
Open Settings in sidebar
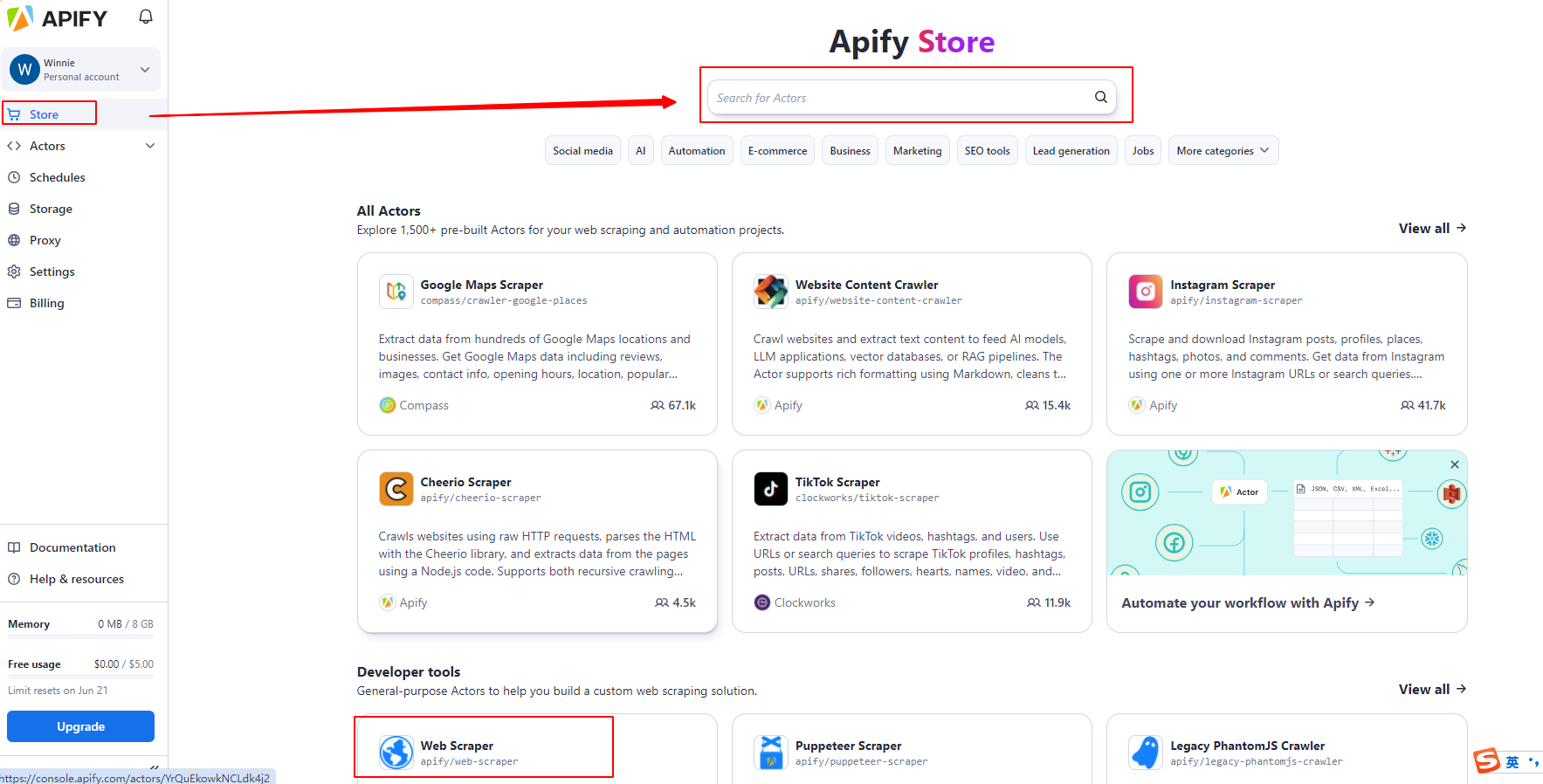click(x=52, y=272)
